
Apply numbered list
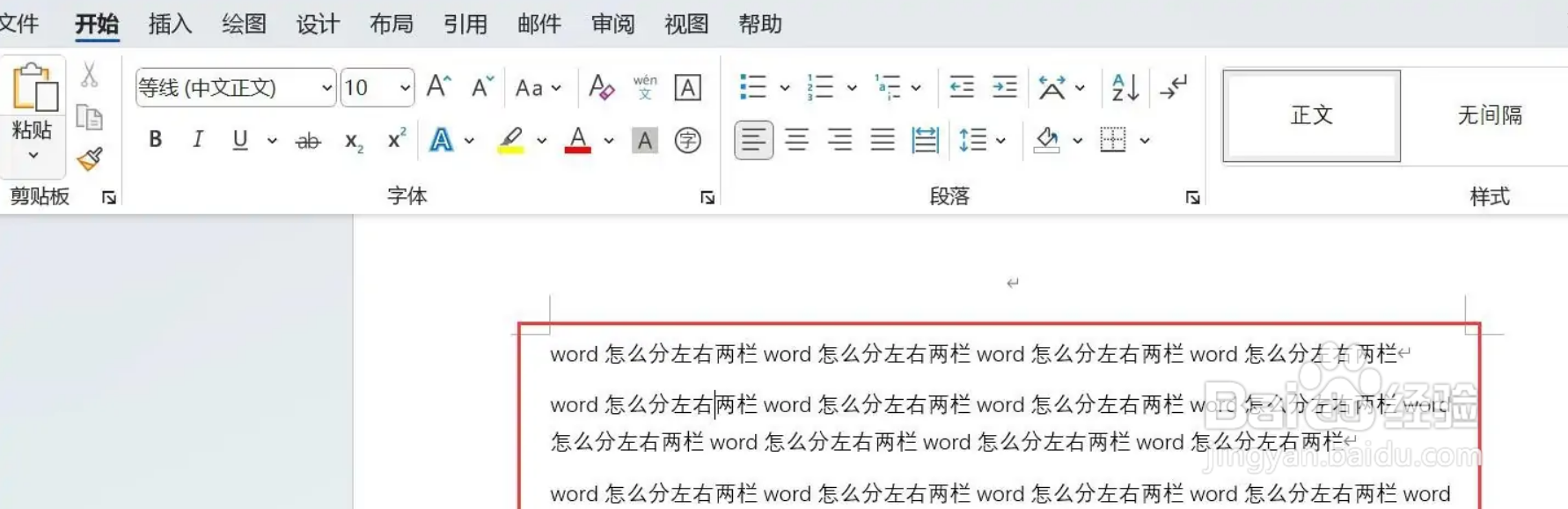pos(820,87)
